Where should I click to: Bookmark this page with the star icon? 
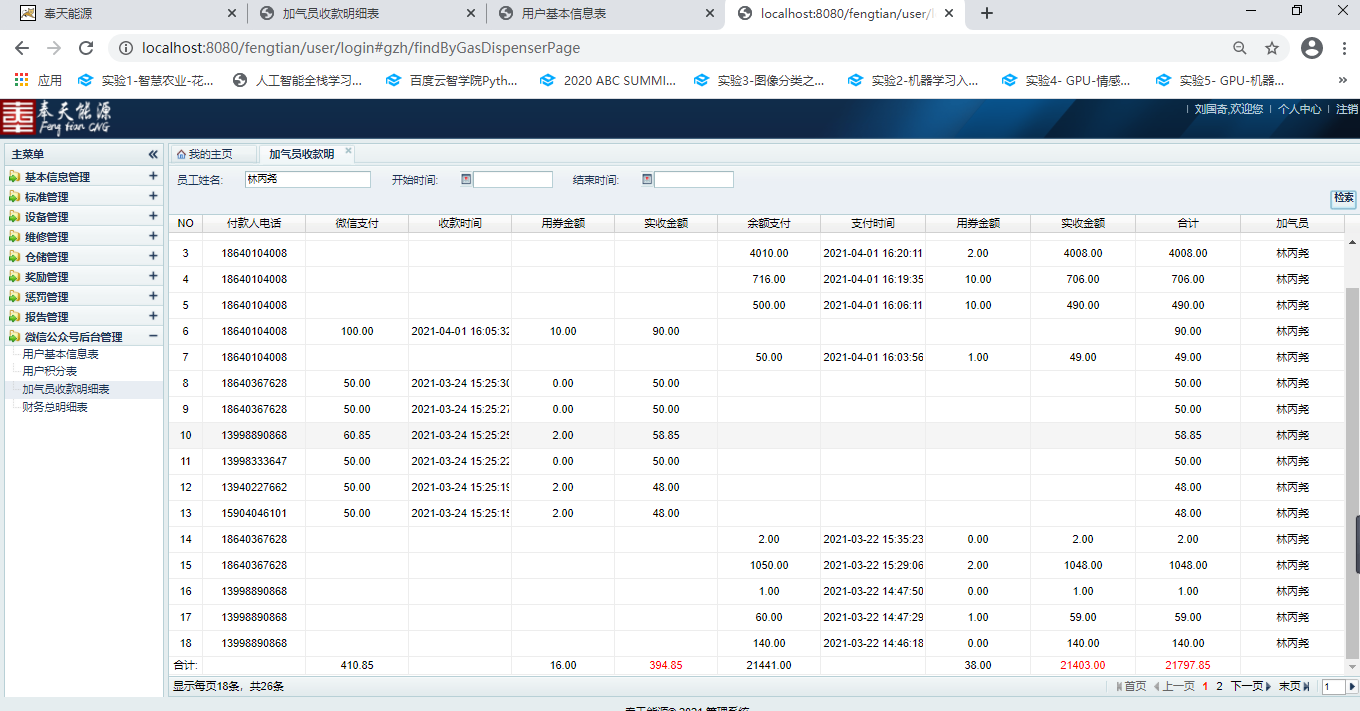tap(1272, 48)
